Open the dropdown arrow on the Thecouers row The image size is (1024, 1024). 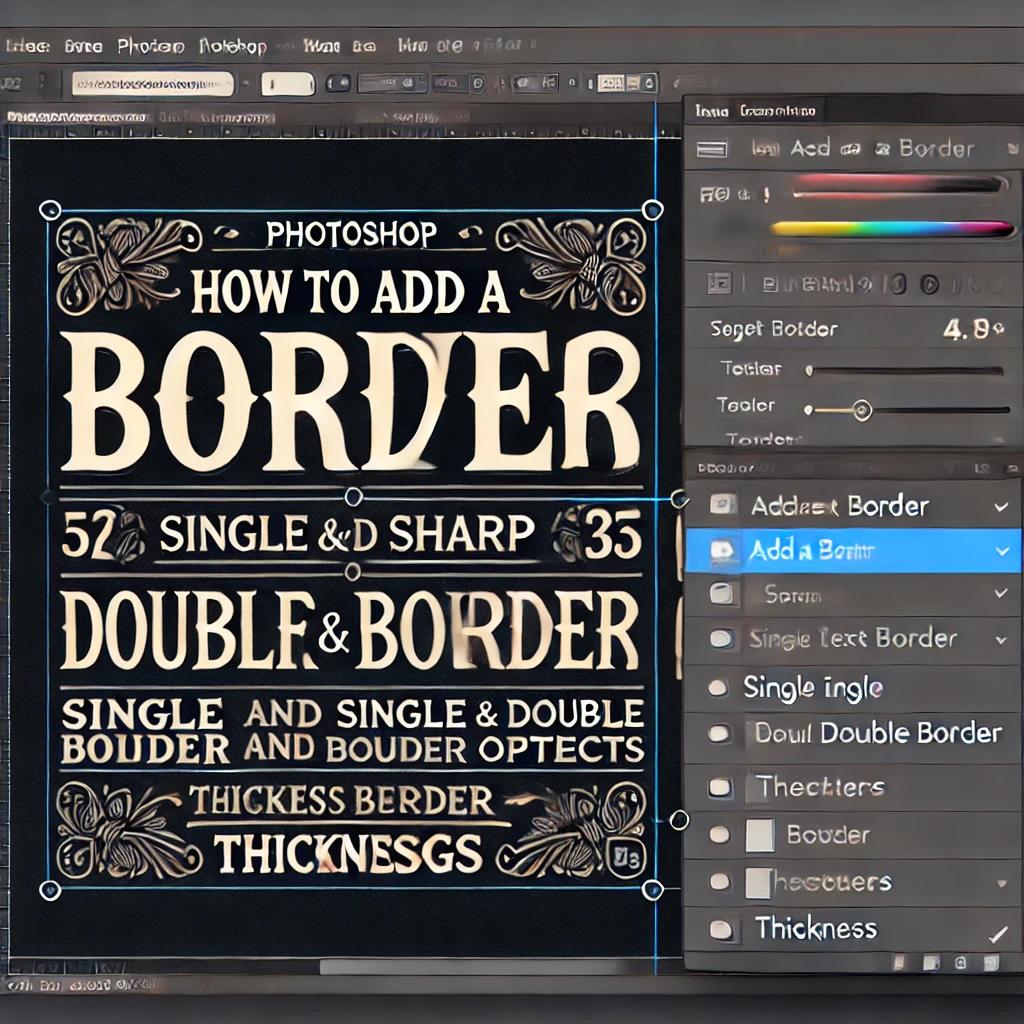point(1001,884)
